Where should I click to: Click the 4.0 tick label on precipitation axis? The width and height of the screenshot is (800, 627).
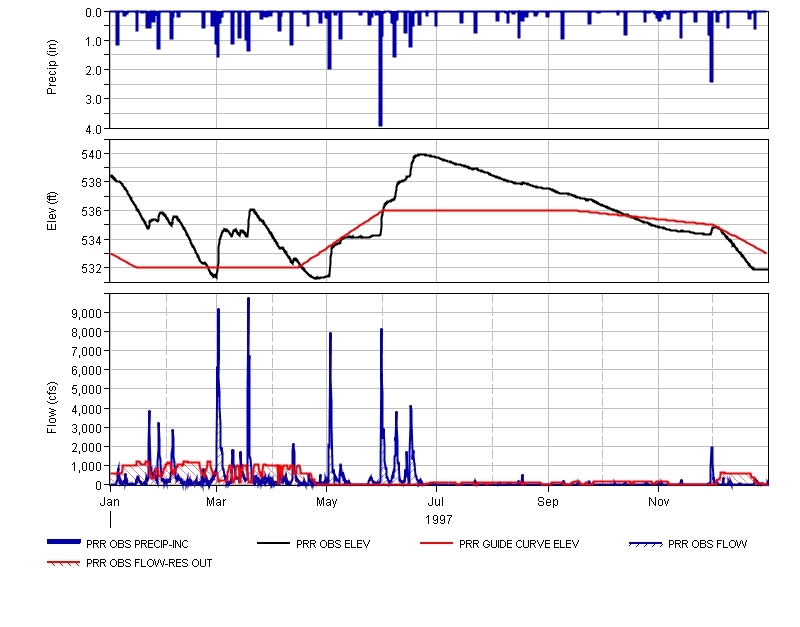point(94,129)
